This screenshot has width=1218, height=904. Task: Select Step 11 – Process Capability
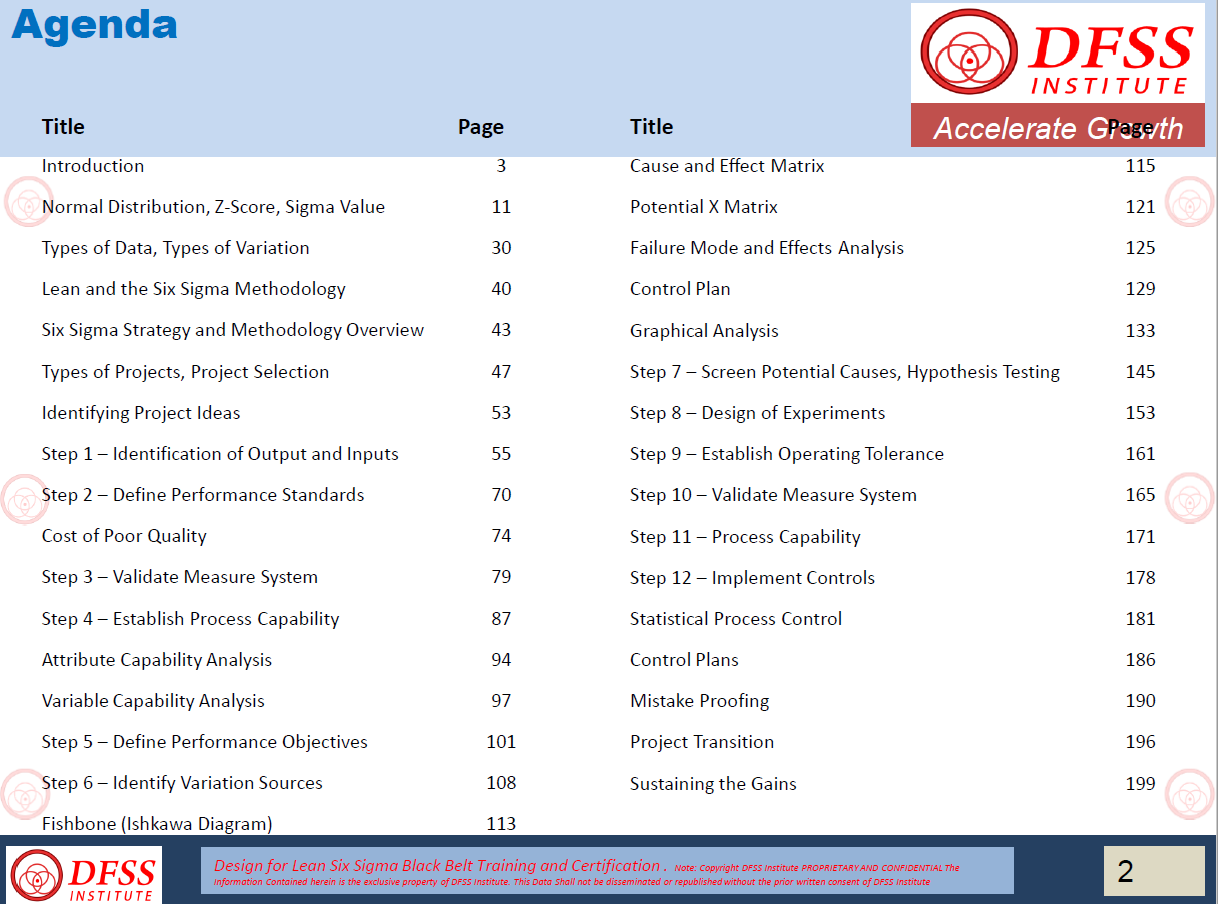[745, 537]
